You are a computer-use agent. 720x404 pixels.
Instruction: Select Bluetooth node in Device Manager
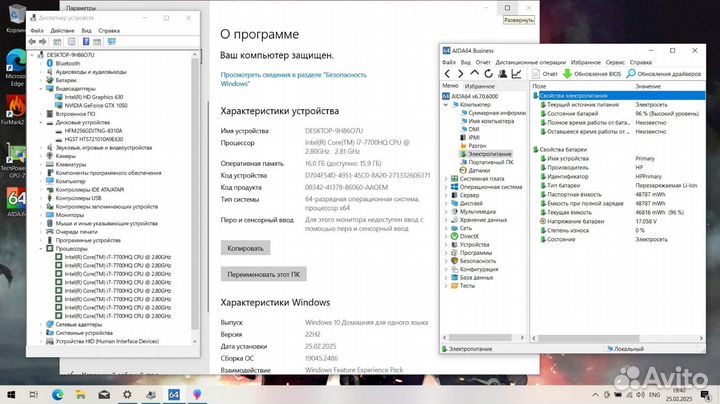click(x=68, y=63)
